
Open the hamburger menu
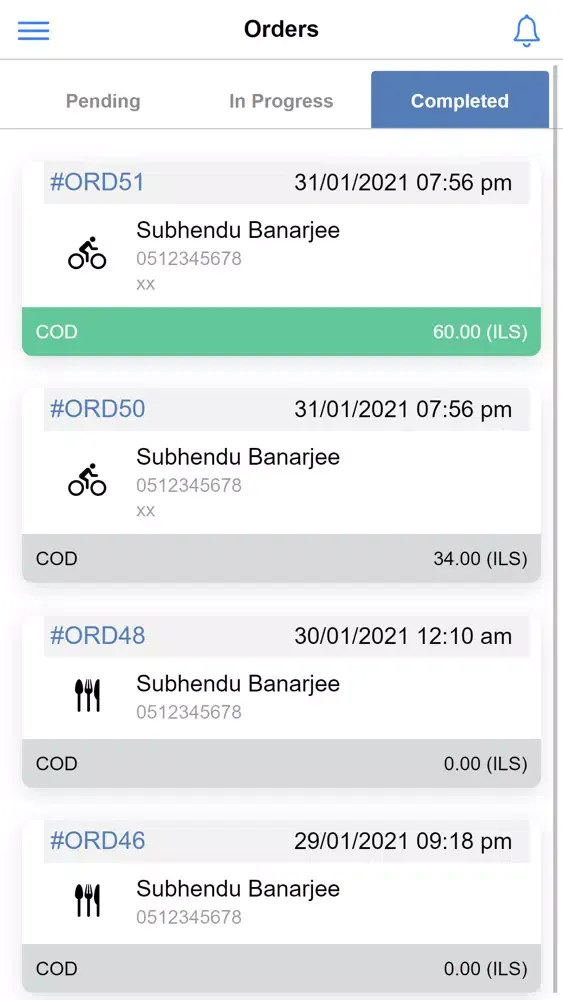click(34, 30)
